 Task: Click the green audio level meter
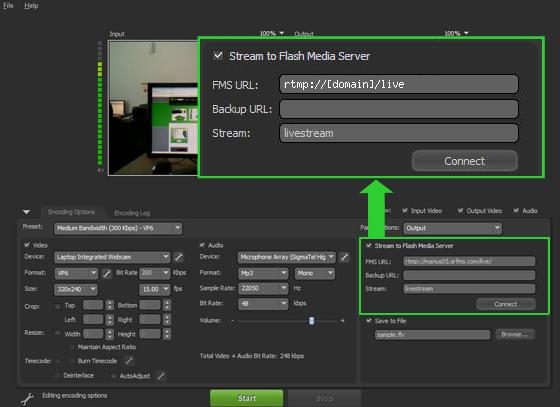(100, 104)
